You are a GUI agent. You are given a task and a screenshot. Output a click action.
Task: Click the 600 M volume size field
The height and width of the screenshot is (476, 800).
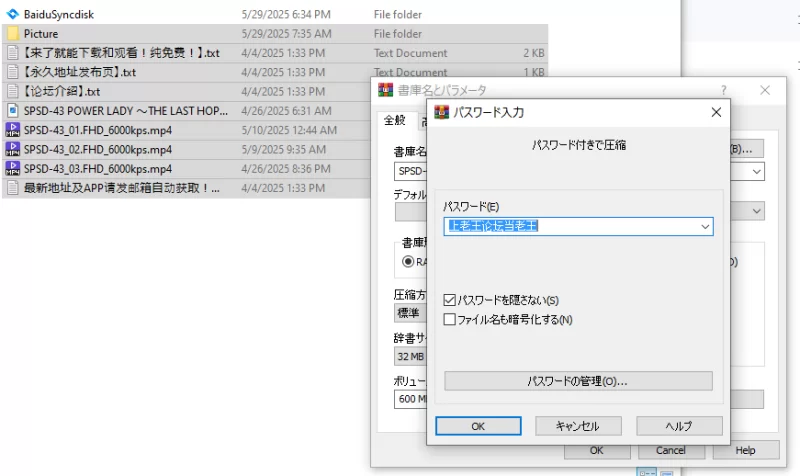coord(411,399)
